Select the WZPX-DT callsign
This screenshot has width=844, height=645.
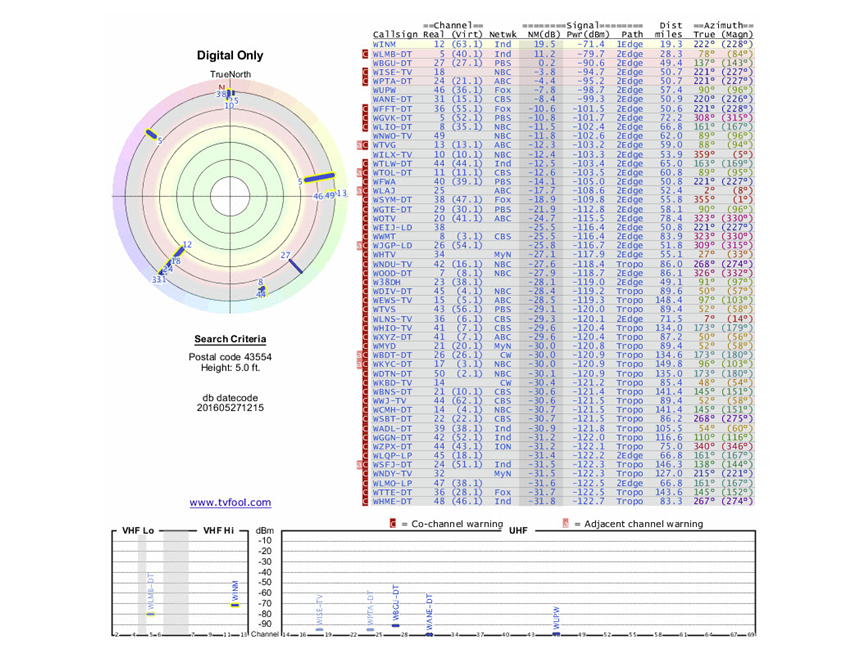point(392,447)
